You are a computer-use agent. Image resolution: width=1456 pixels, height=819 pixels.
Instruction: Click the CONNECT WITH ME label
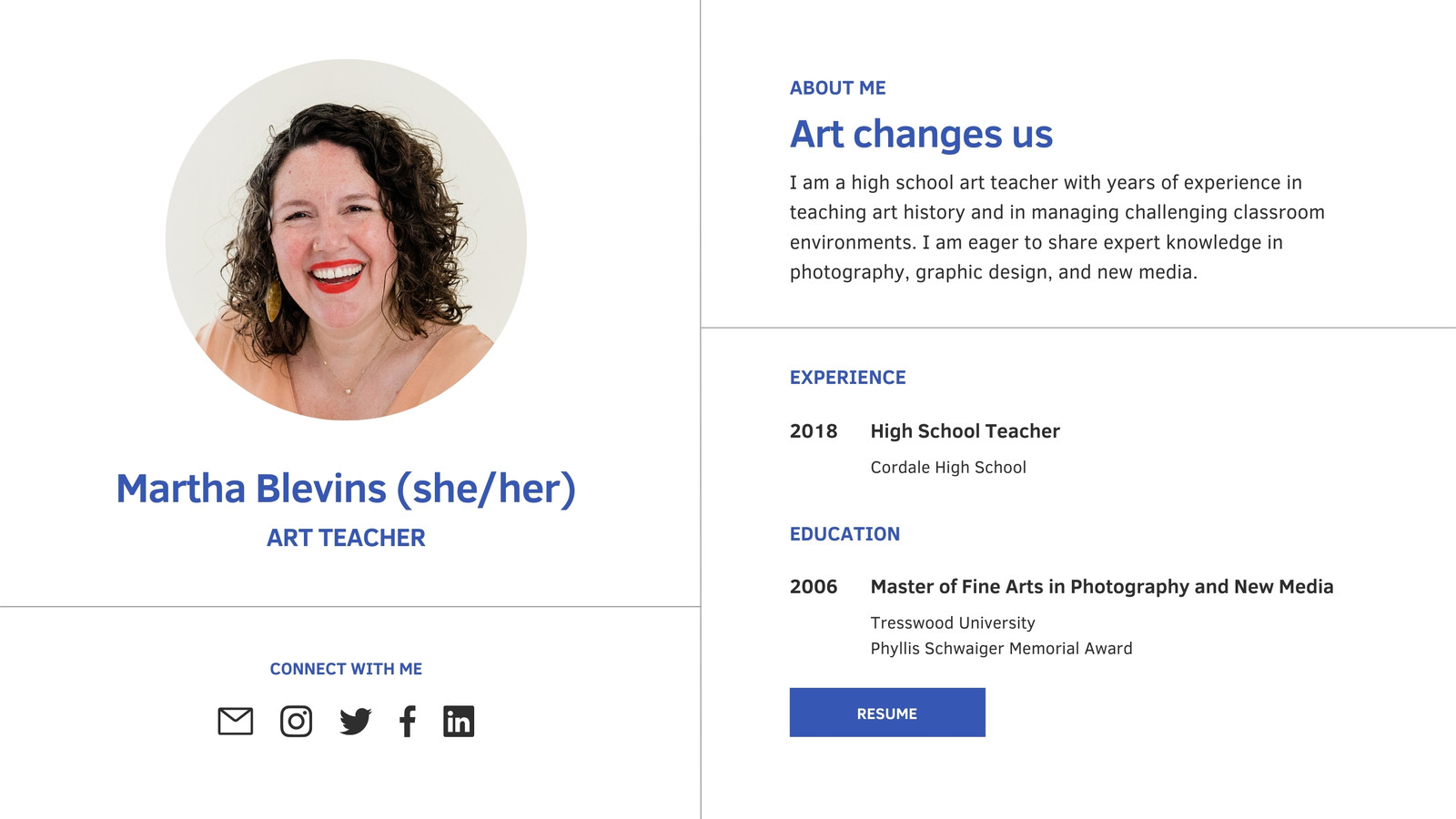(346, 669)
